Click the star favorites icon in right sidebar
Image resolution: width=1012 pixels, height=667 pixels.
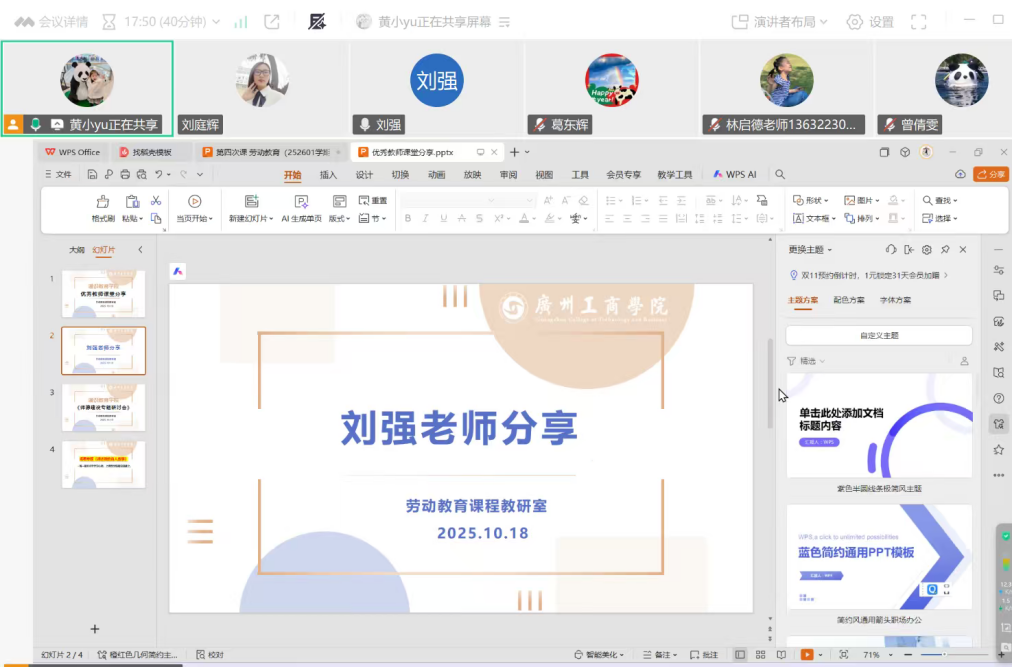(x=998, y=450)
